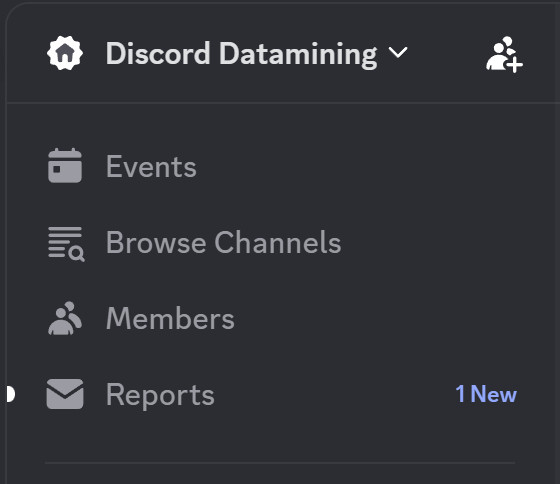Click the Members people icon
The image size is (560, 484).
(x=65, y=318)
